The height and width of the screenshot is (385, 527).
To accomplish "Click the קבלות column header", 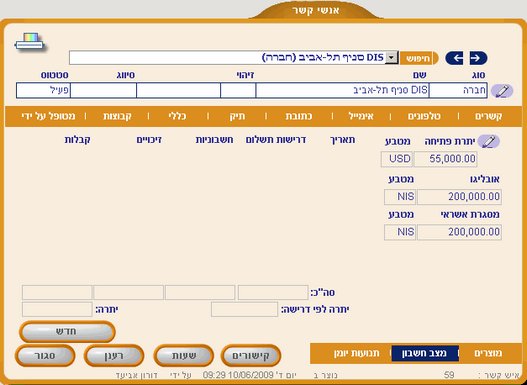I will pos(77,140).
